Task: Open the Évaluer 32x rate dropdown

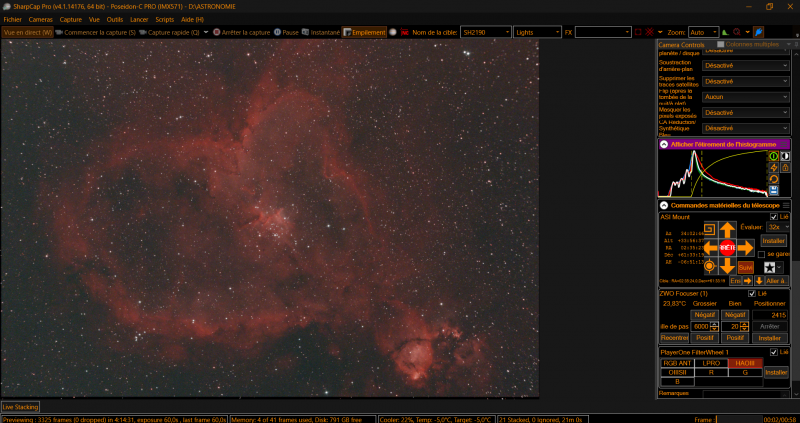Action: tap(778, 227)
